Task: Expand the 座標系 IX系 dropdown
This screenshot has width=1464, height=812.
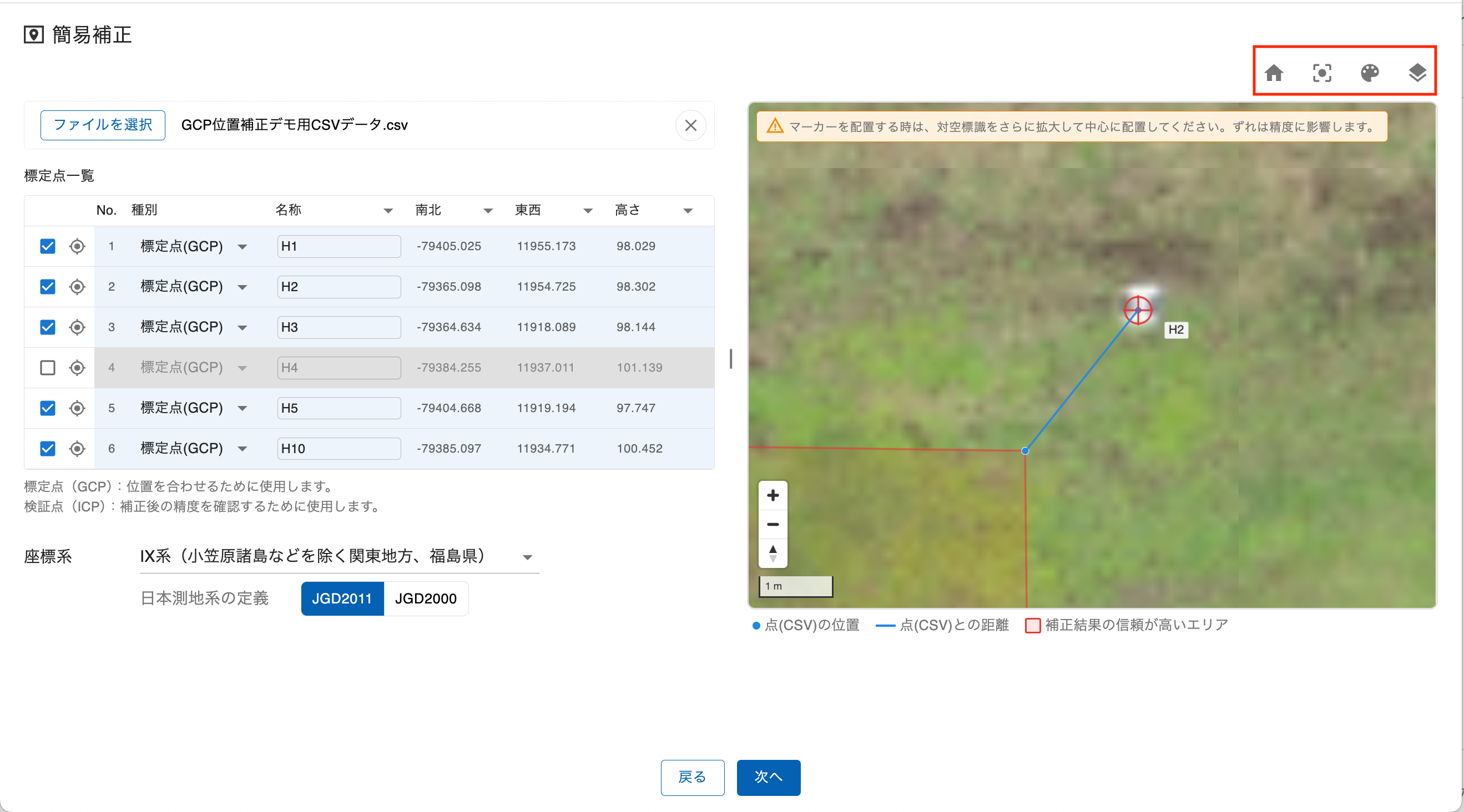Action: click(527, 557)
